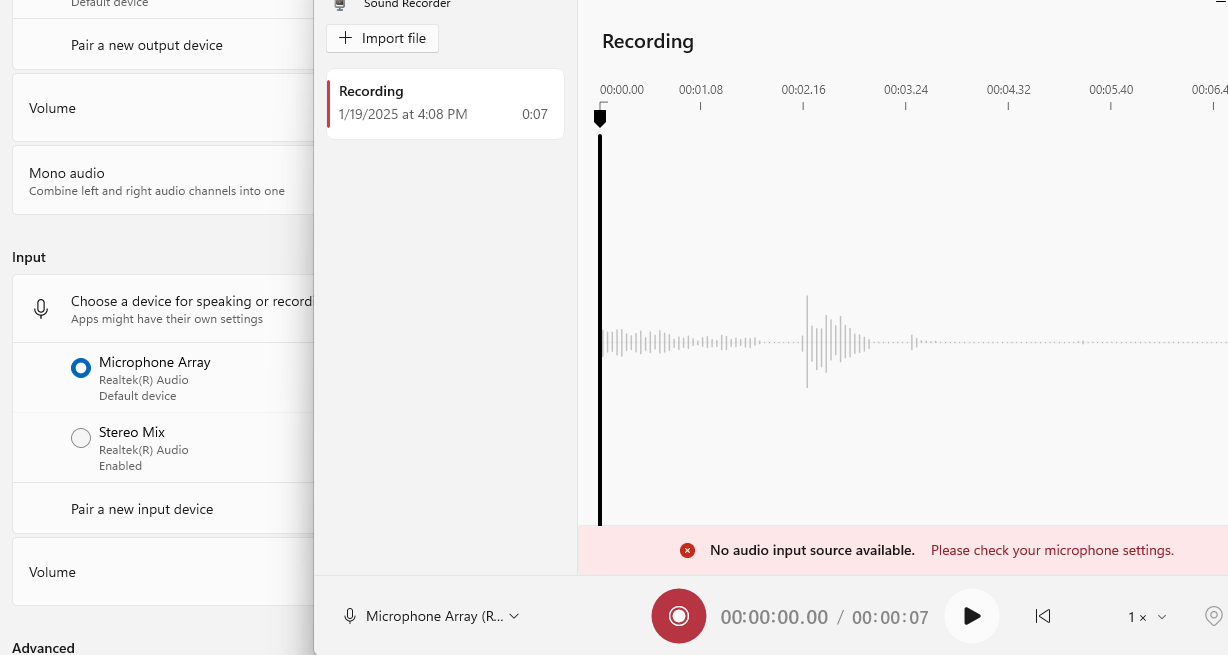Select Stereo Mix radio button in Settings

point(81,438)
